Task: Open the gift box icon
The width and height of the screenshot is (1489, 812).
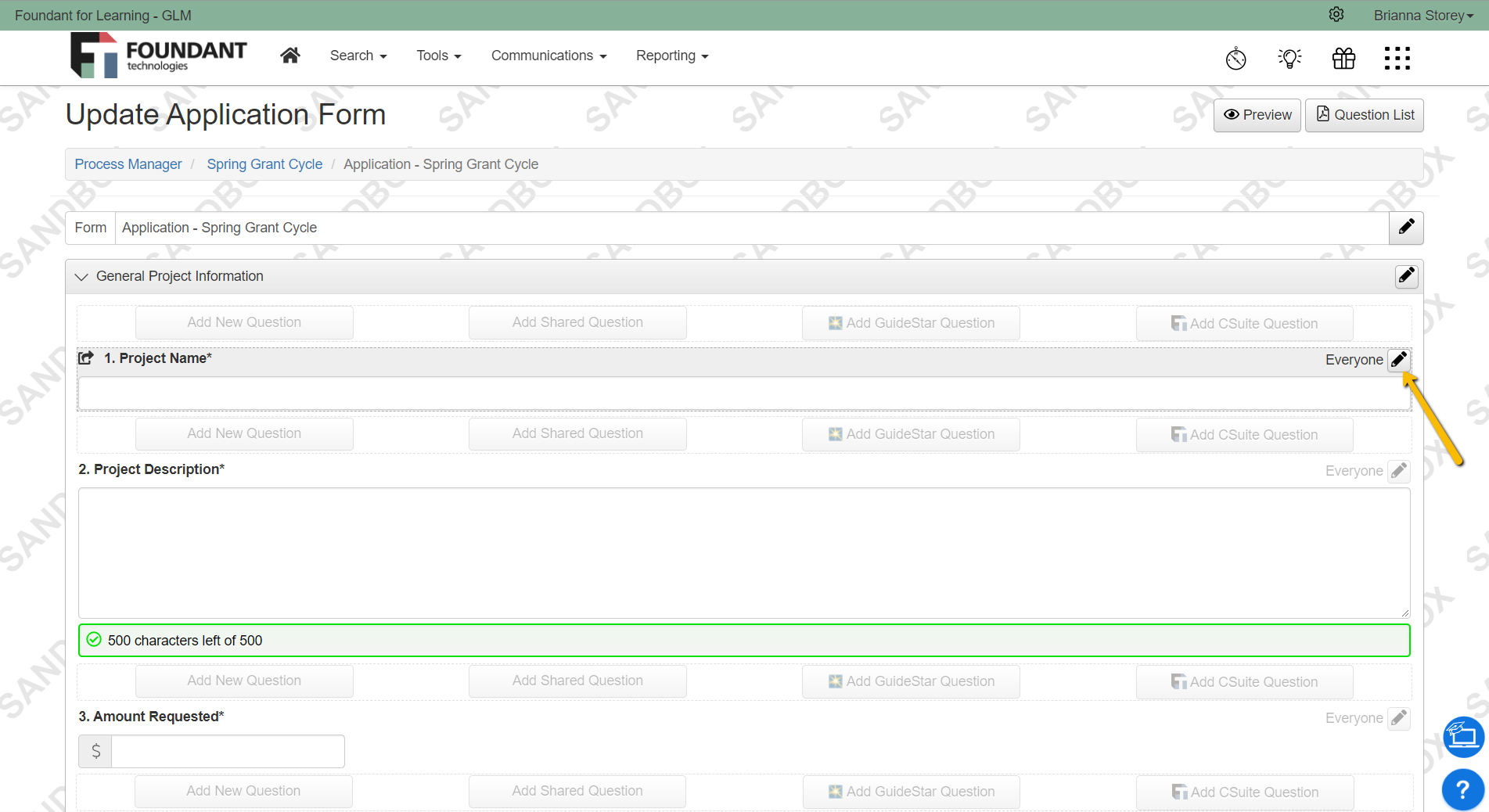Action: 1344,58
